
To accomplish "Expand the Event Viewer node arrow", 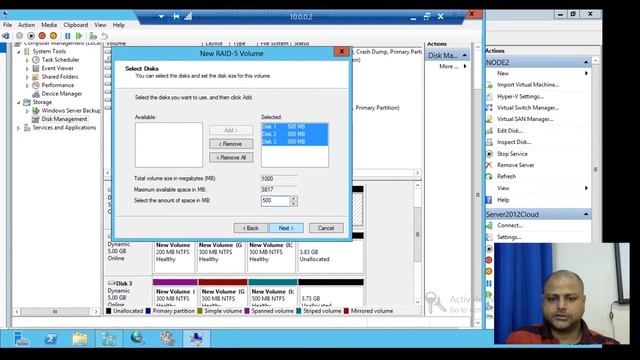I will click(x=27, y=69).
